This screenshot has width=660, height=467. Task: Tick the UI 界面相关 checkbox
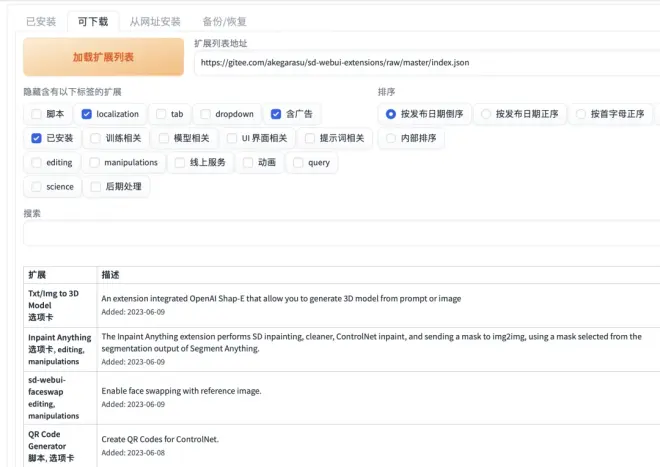pyautogui.click(x=232, y=138)
